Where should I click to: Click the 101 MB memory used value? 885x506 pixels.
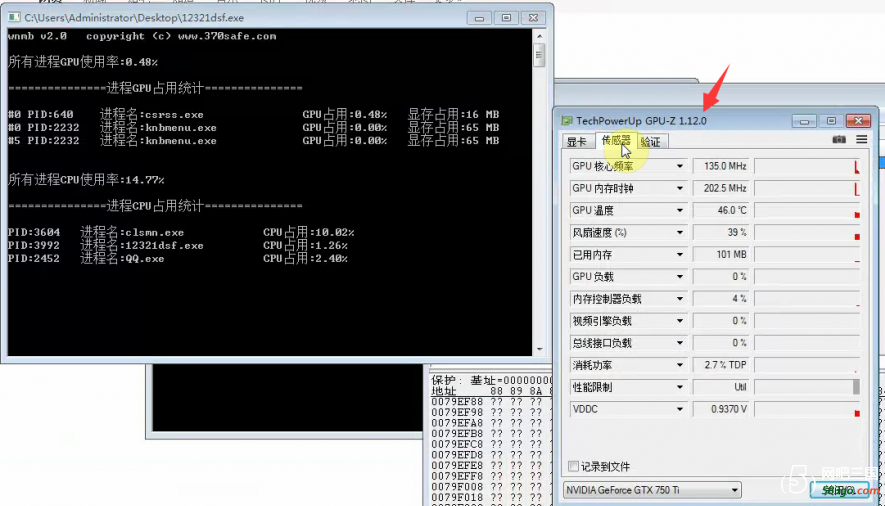721,255
